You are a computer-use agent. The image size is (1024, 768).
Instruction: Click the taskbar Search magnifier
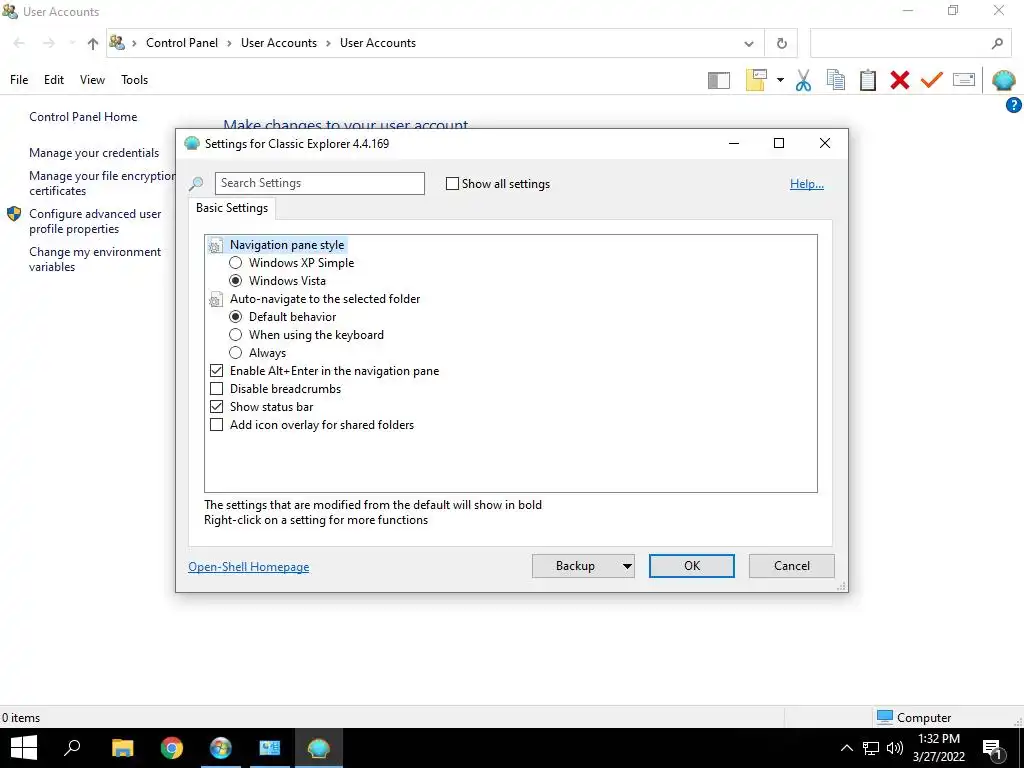pyautogui.click(x=72, y=747)
